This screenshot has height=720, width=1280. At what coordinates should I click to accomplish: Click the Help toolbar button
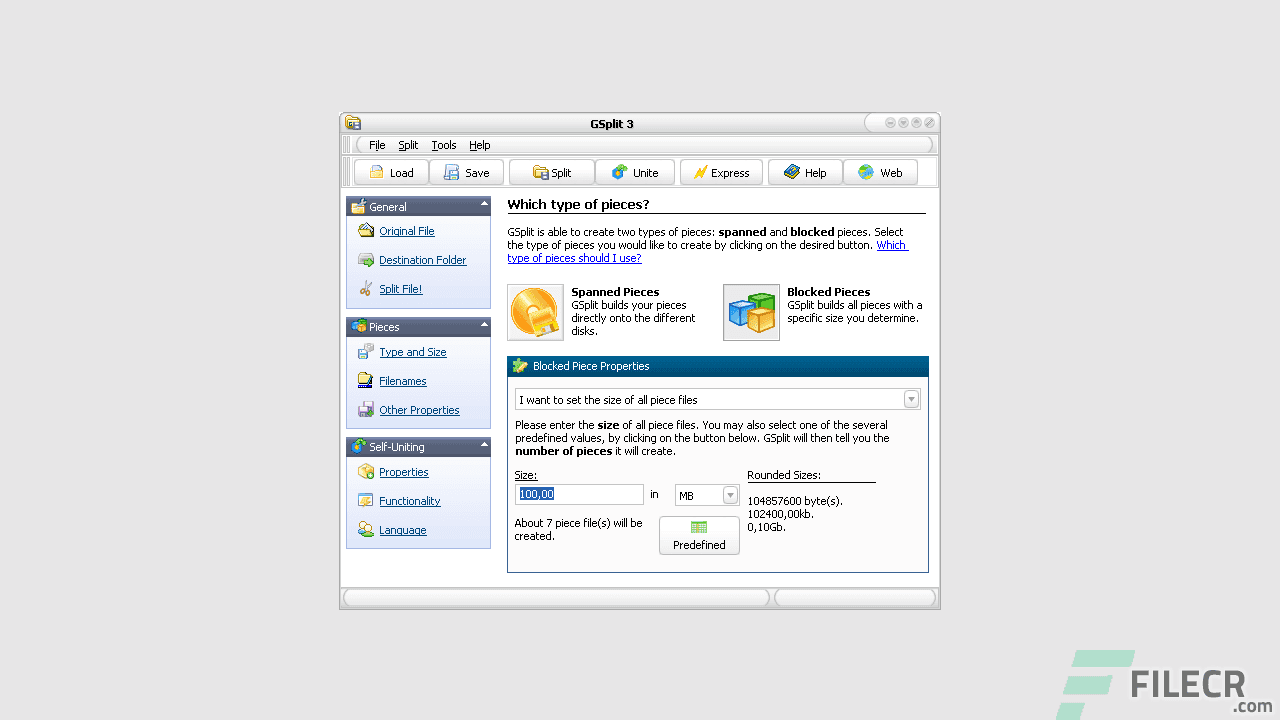(805, 172)
